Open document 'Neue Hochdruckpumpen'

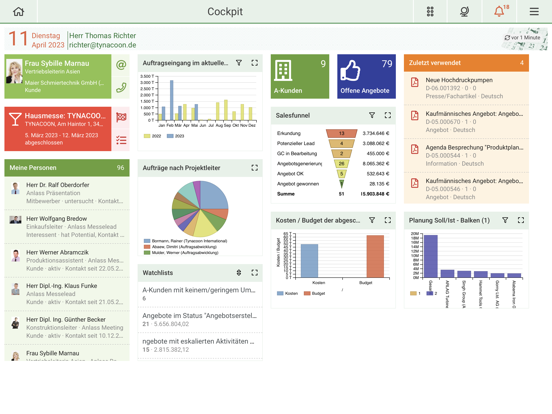click(466, 88)
